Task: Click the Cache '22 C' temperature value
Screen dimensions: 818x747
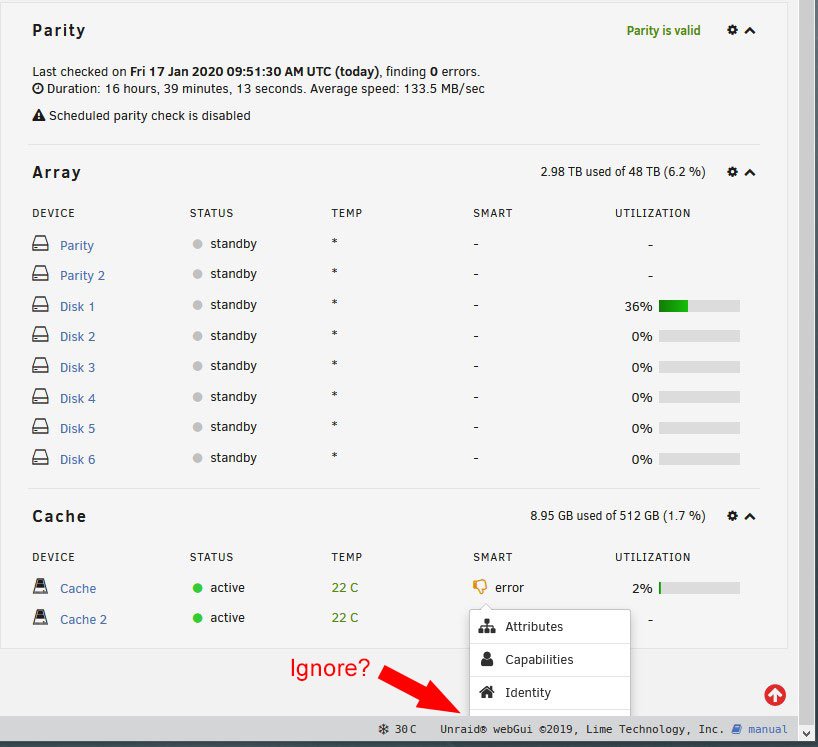Action: [x=344, y=587]
